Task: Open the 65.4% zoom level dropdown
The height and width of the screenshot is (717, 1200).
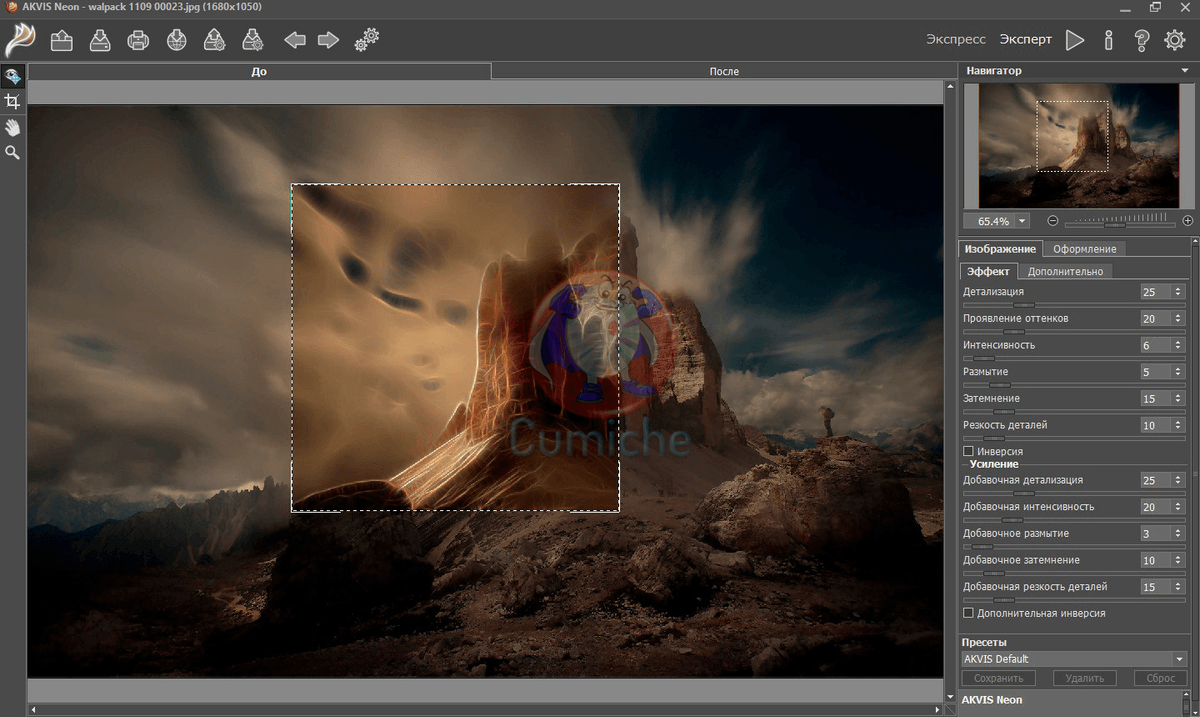Action: tap(1022, 221)
